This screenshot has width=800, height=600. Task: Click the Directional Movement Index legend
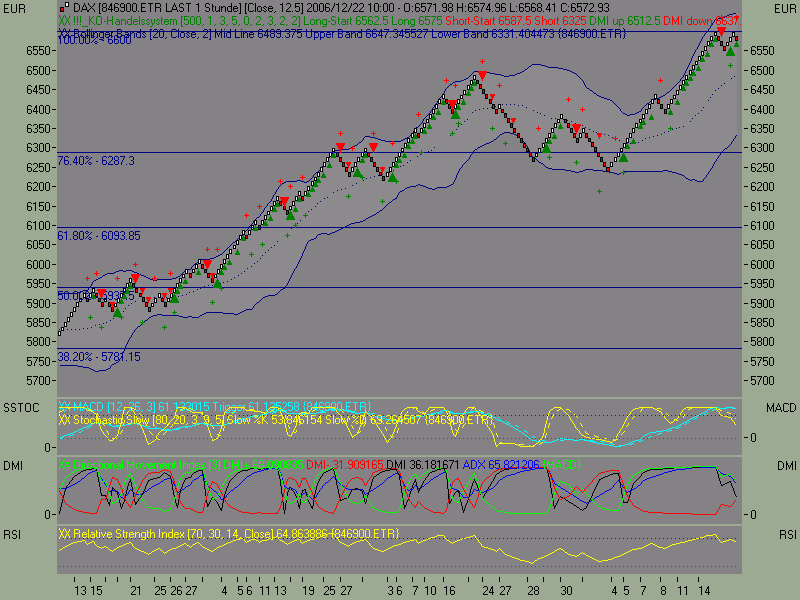click(319, 465)
